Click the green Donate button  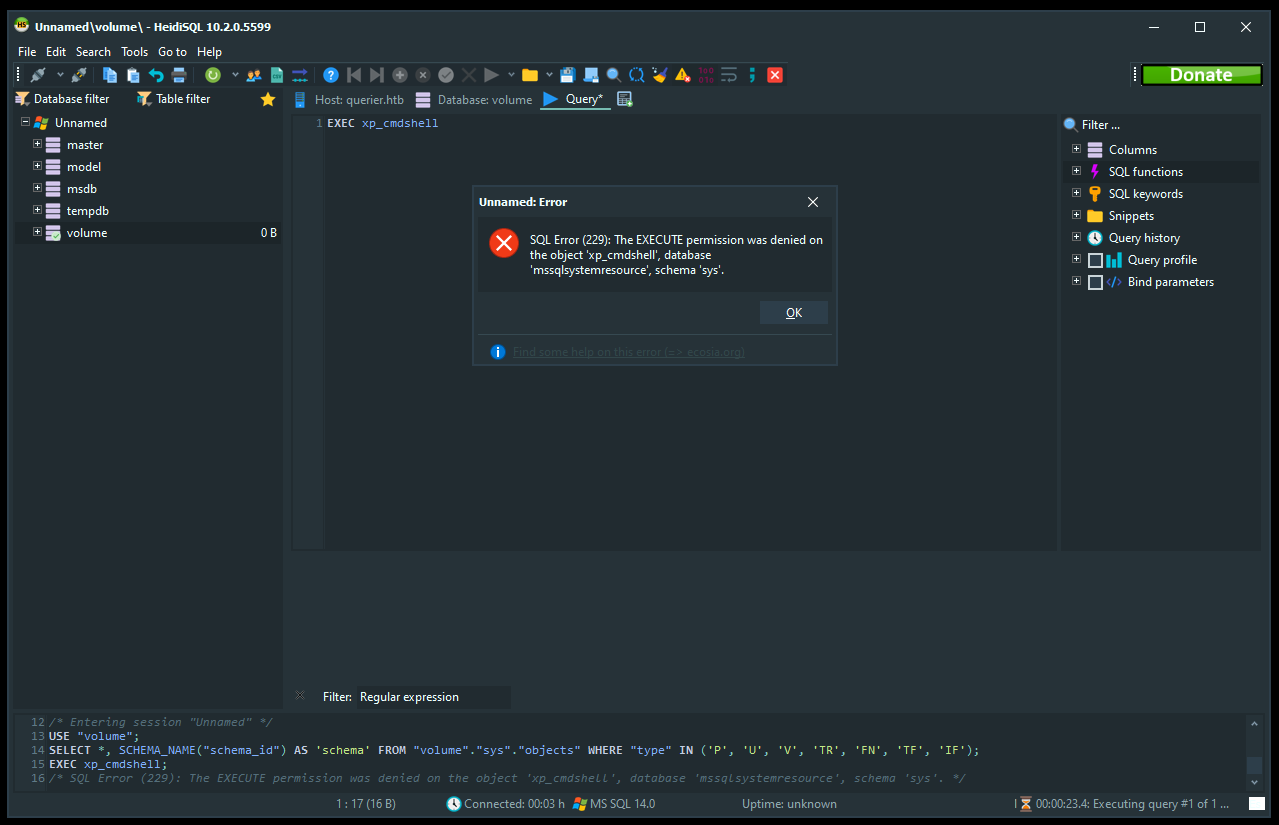1201,75
